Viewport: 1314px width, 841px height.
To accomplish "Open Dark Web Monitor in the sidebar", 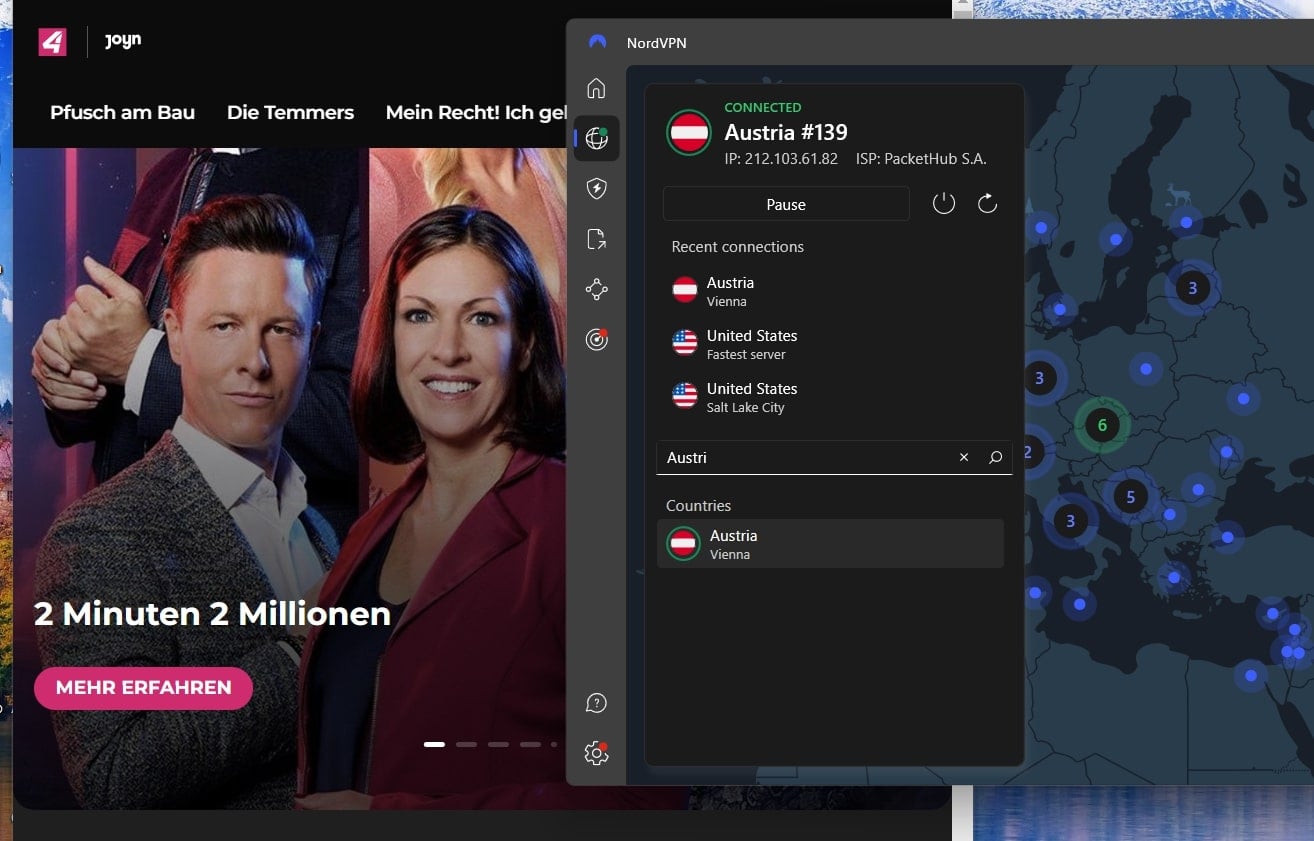I will pos(596,339).
